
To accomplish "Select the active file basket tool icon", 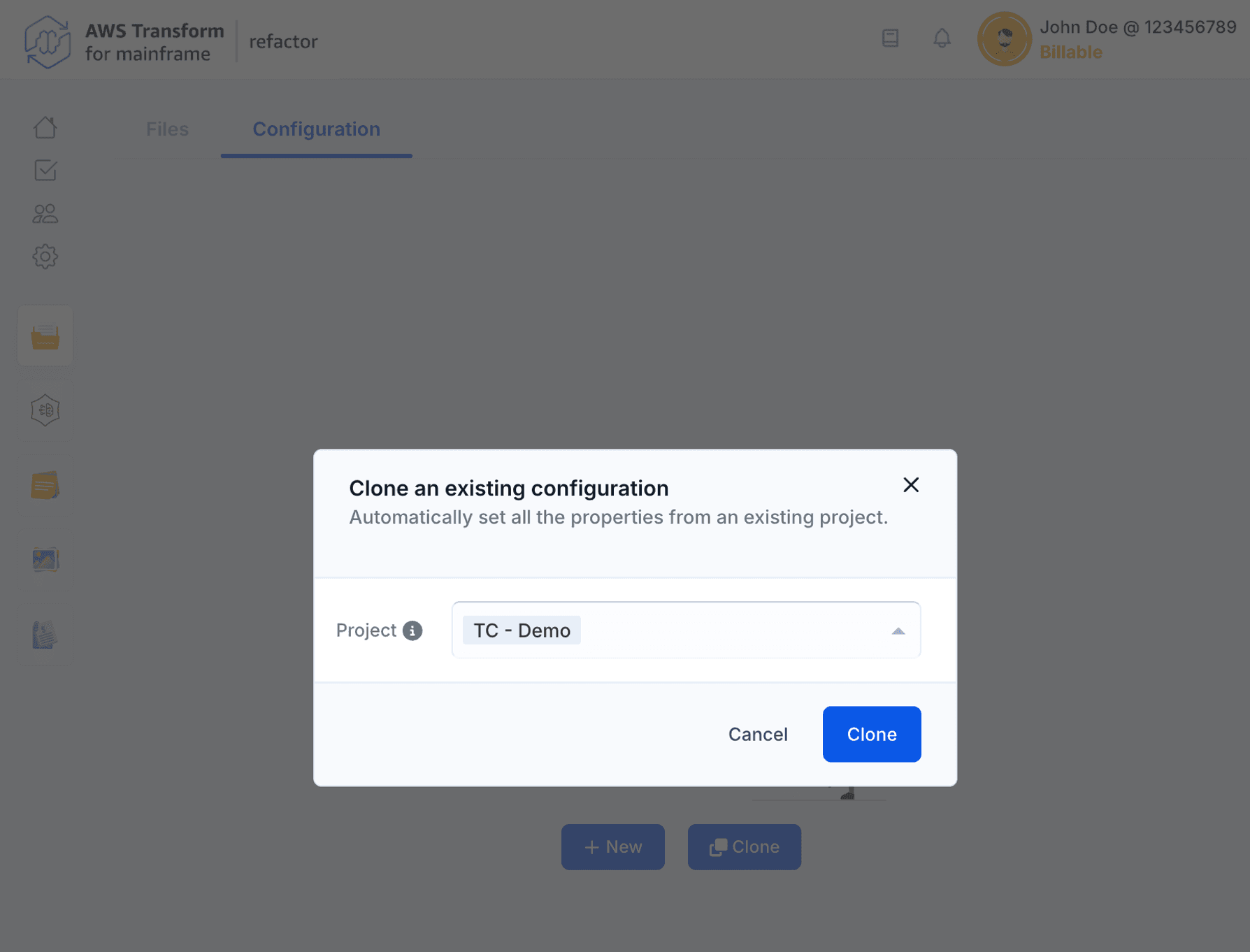I will pyautogui.click(x=45, y=336).
